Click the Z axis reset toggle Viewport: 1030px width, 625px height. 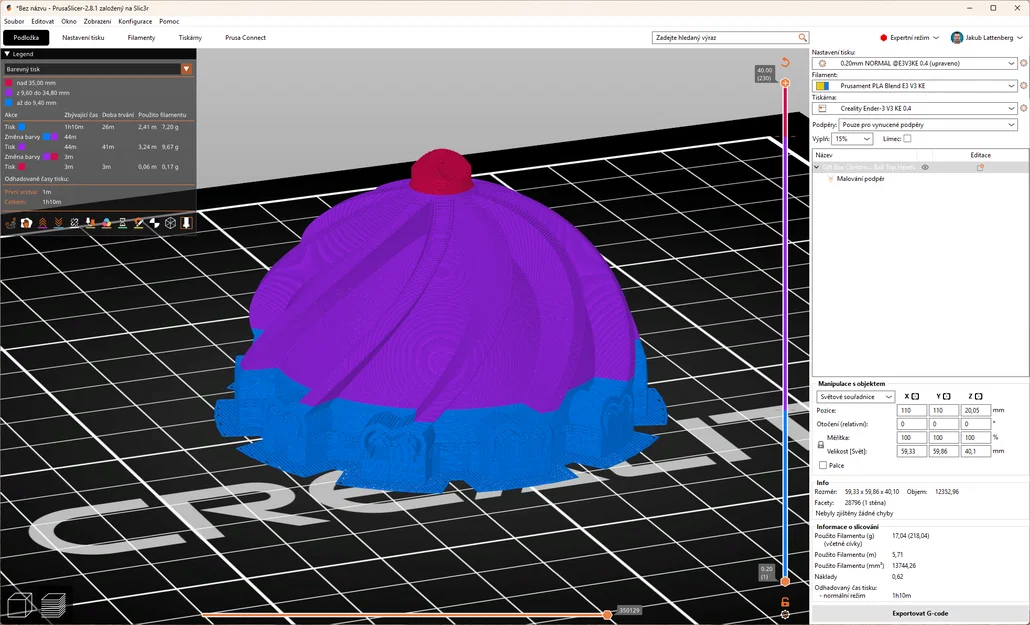[x=979, y=396]
